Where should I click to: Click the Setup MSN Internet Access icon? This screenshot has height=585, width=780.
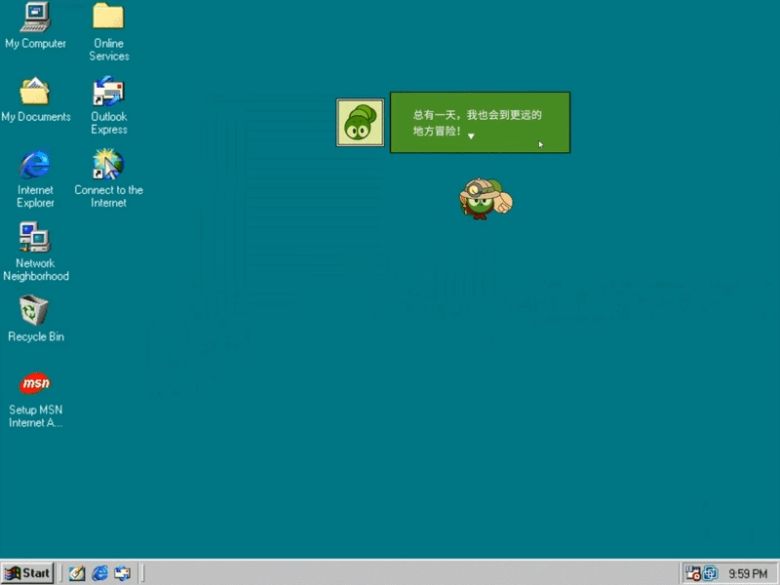click(x=35, y=384)
